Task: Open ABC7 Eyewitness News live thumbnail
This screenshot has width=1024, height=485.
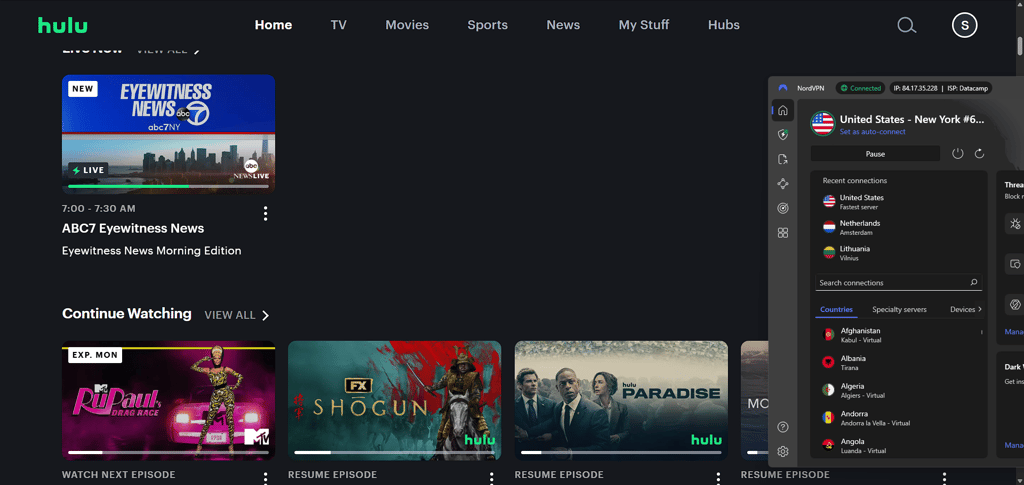Action: click(x=168, y=134)
